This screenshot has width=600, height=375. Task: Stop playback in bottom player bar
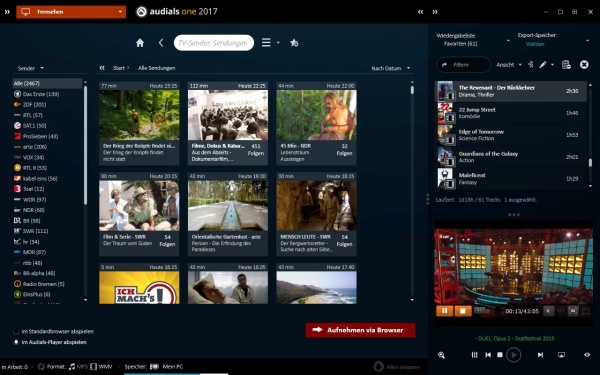500,355
